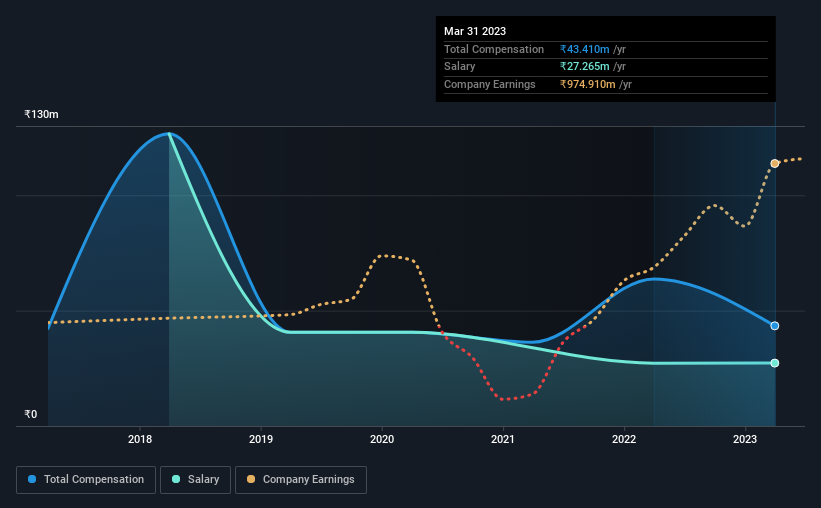821x508 pixels.
Task: Click the ₹27.265m salary value
Action: coord(584,67)
